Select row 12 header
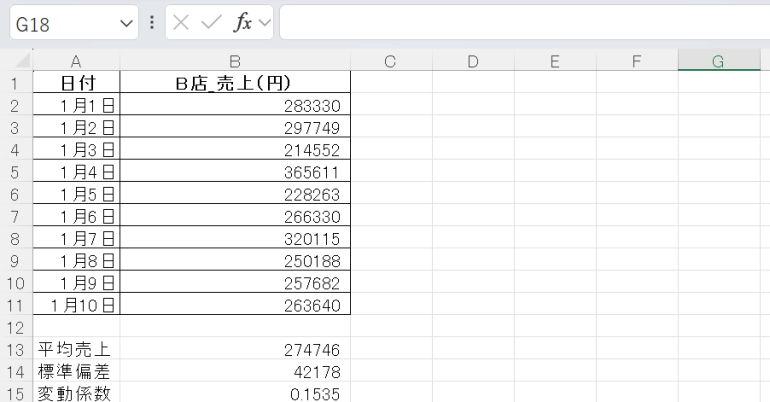 click(x=16, y=327)
